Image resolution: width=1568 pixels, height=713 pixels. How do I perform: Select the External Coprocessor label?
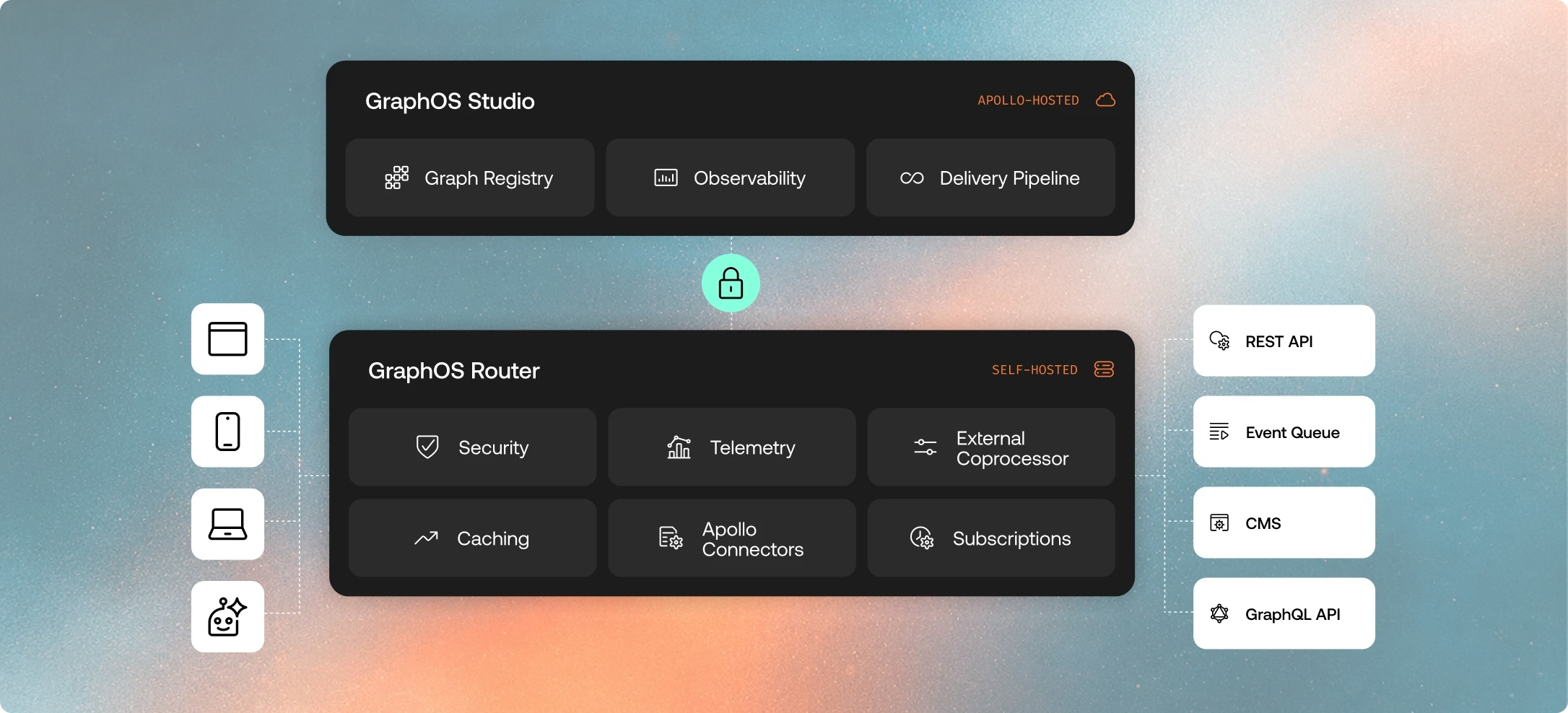(x=1012, y=448)
